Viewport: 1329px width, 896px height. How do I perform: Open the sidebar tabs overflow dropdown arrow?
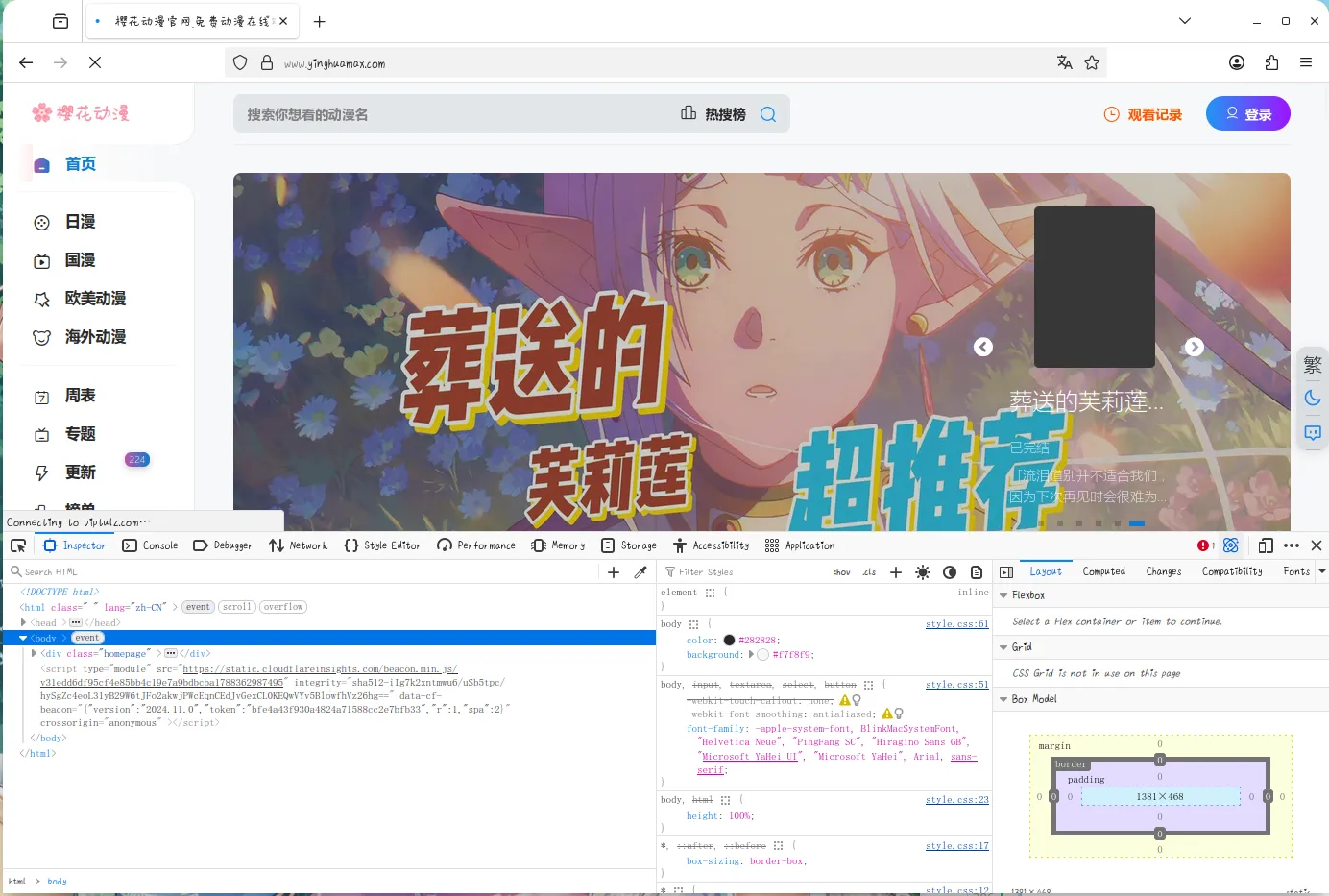coord(1322,571)
